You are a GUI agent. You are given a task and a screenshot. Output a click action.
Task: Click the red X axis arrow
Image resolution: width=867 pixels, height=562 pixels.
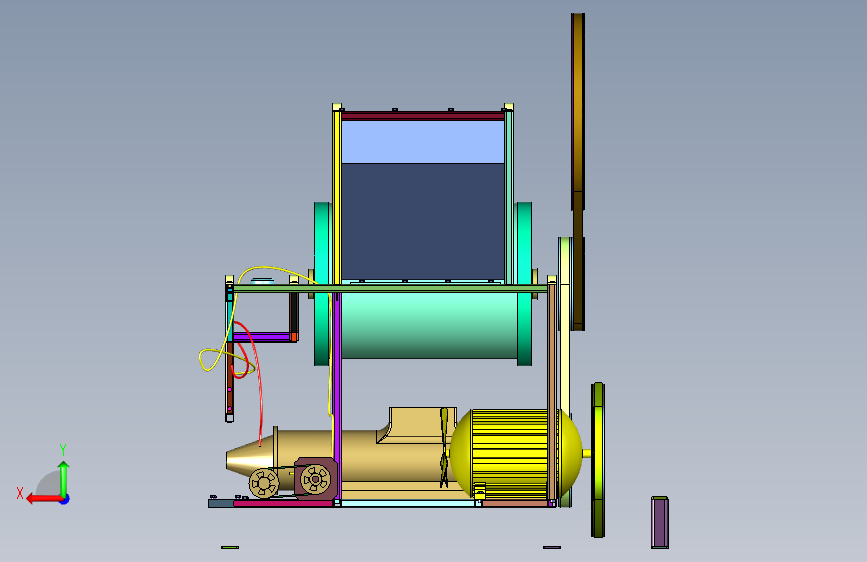[43, 499]
